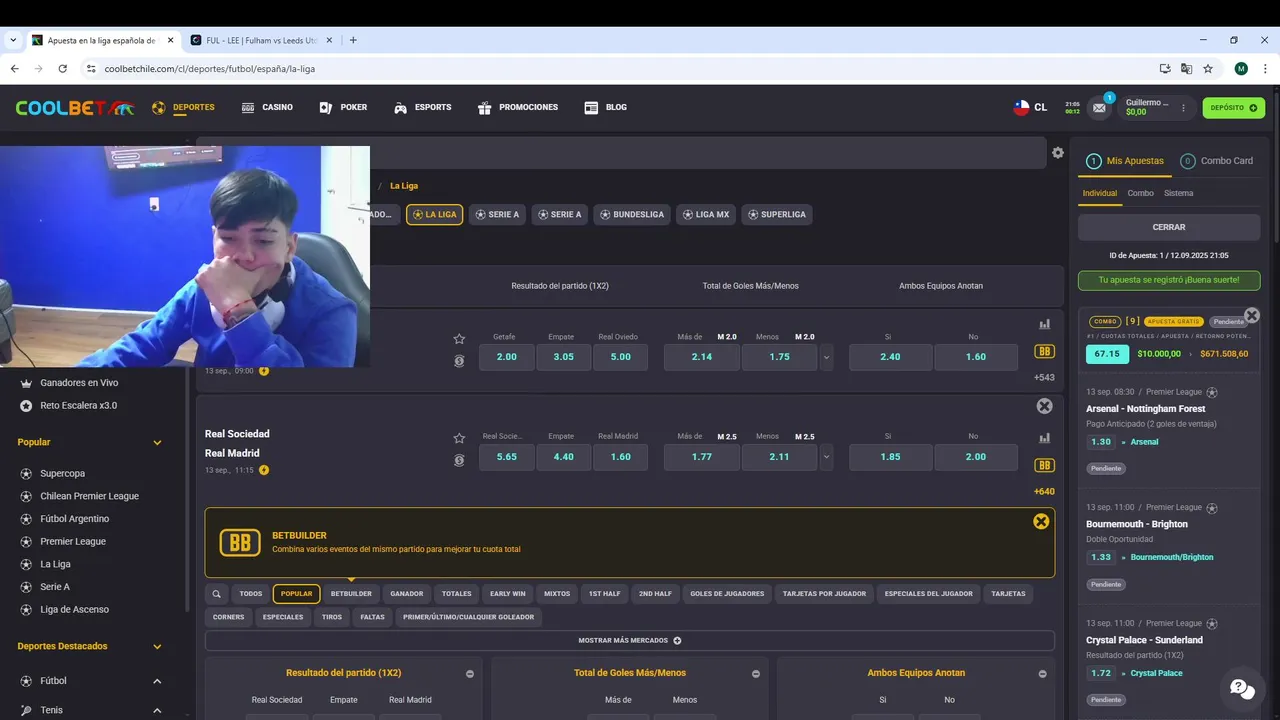Viewport: 1280px width, 720px height.
Task: Select the Totales market filter
Action: point(456,594)
